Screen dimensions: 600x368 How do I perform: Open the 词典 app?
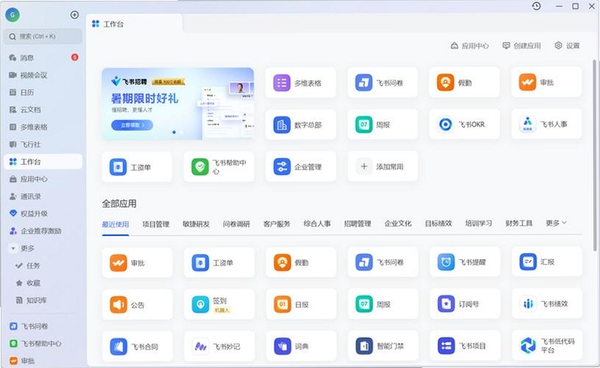point(301,346)
